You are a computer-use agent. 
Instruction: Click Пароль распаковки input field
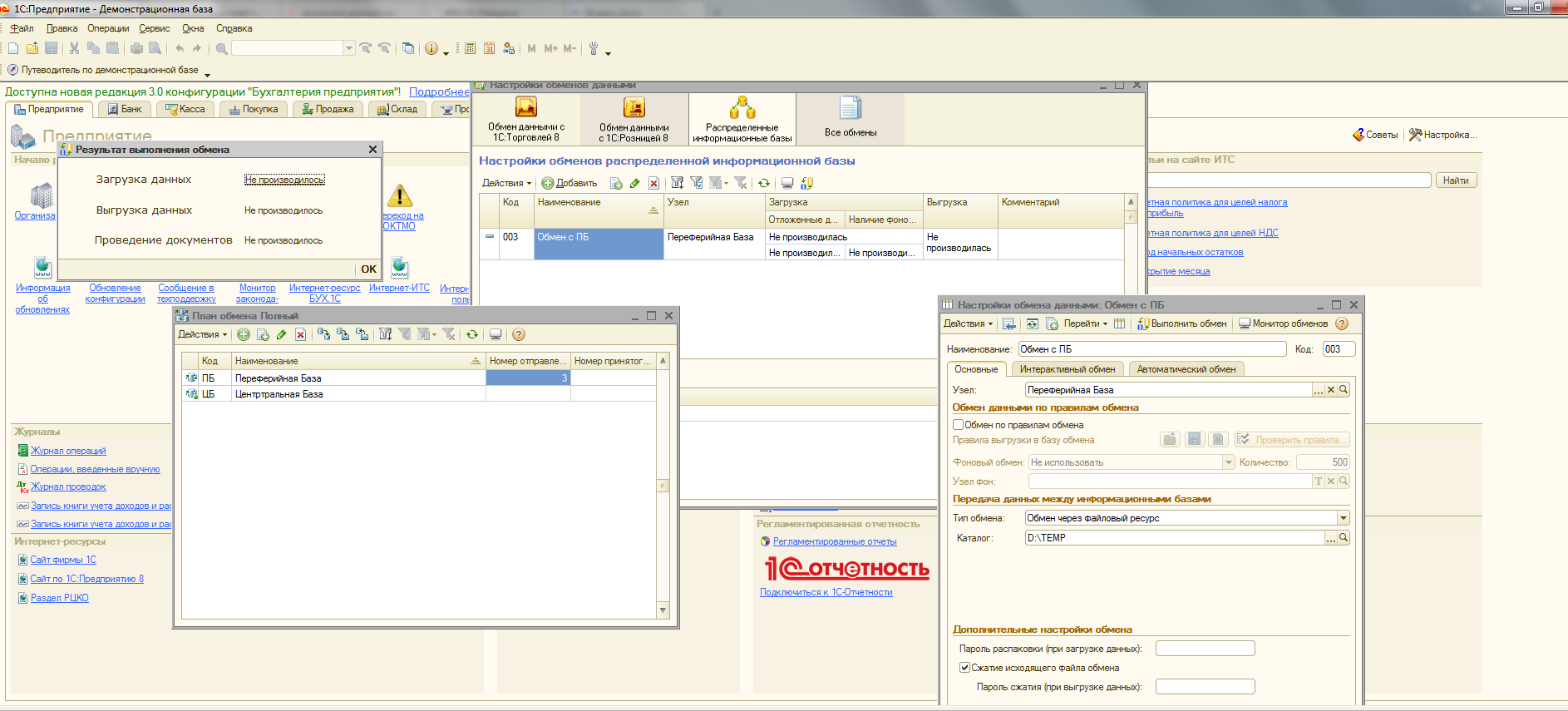1205,649
